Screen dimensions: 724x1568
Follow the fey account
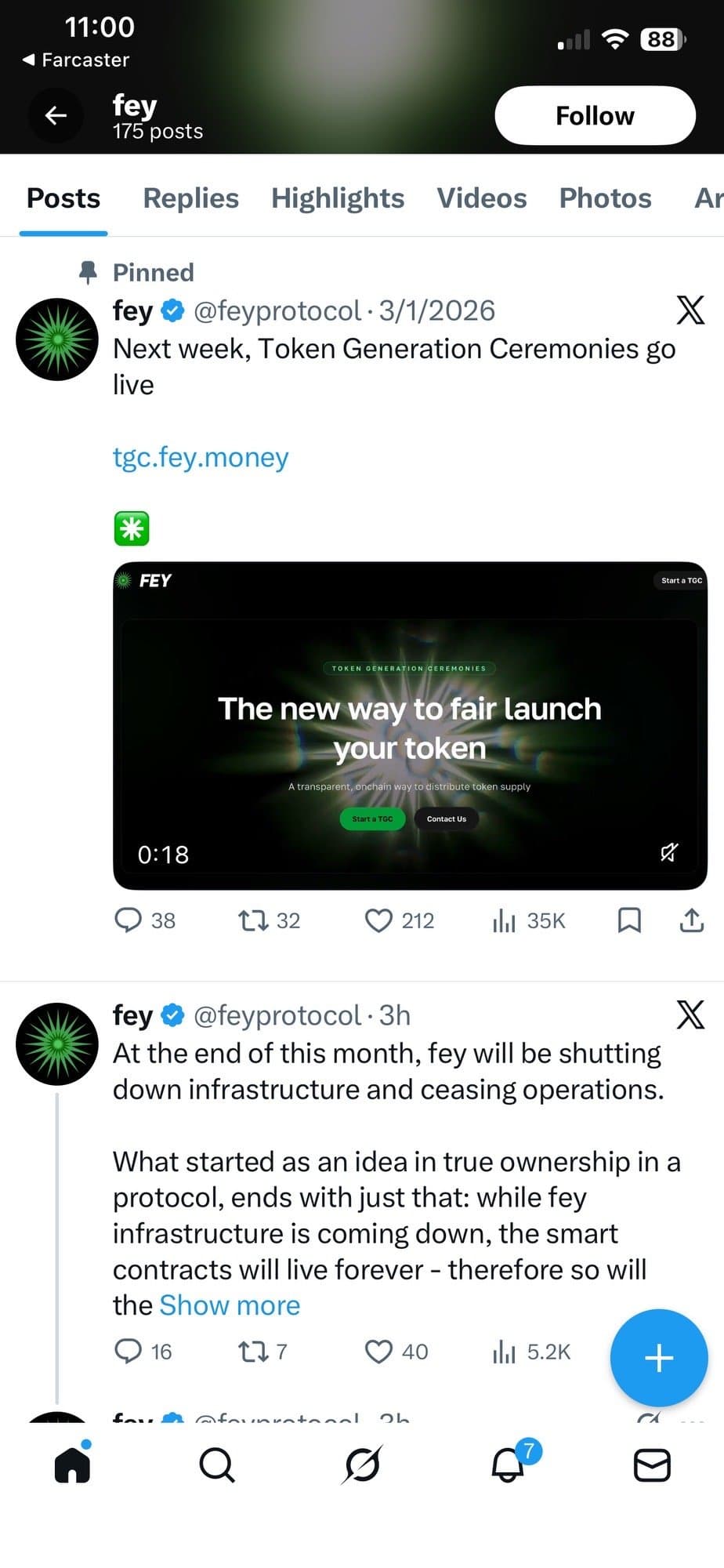coord(595,115)
